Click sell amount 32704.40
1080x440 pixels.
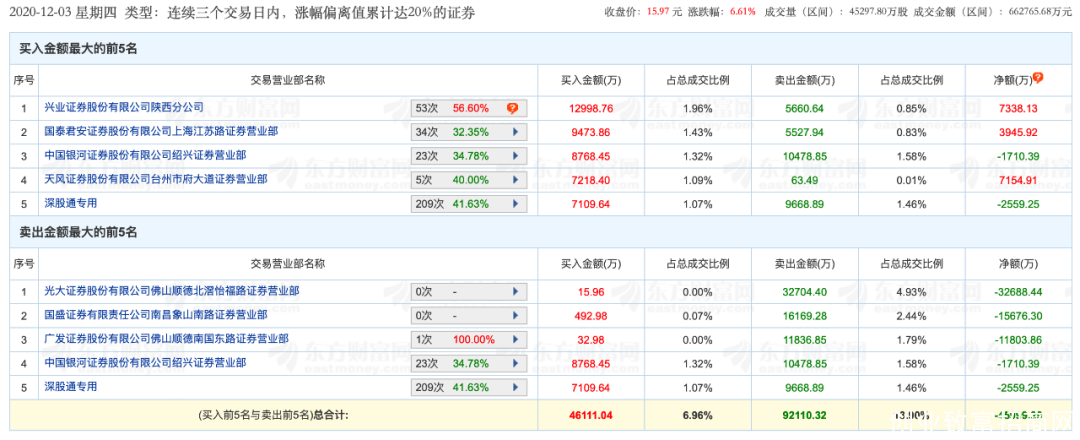tap(804, 292)
